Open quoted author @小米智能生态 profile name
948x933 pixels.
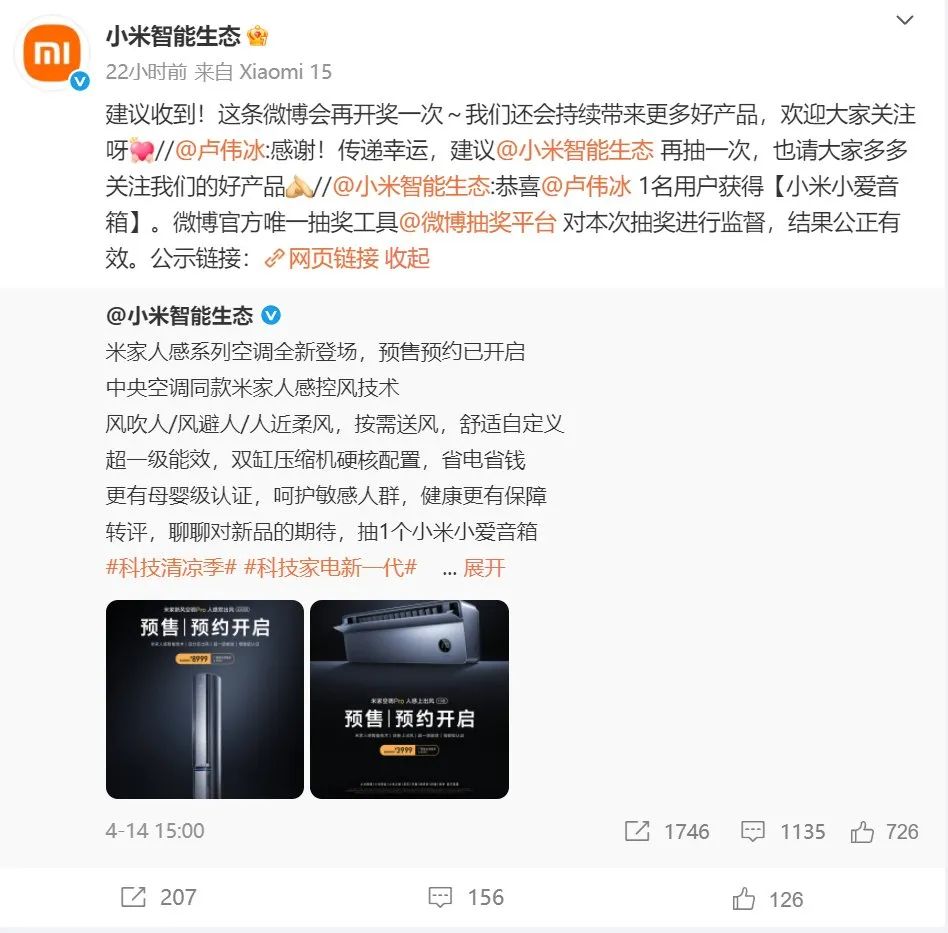coord(180,316)
